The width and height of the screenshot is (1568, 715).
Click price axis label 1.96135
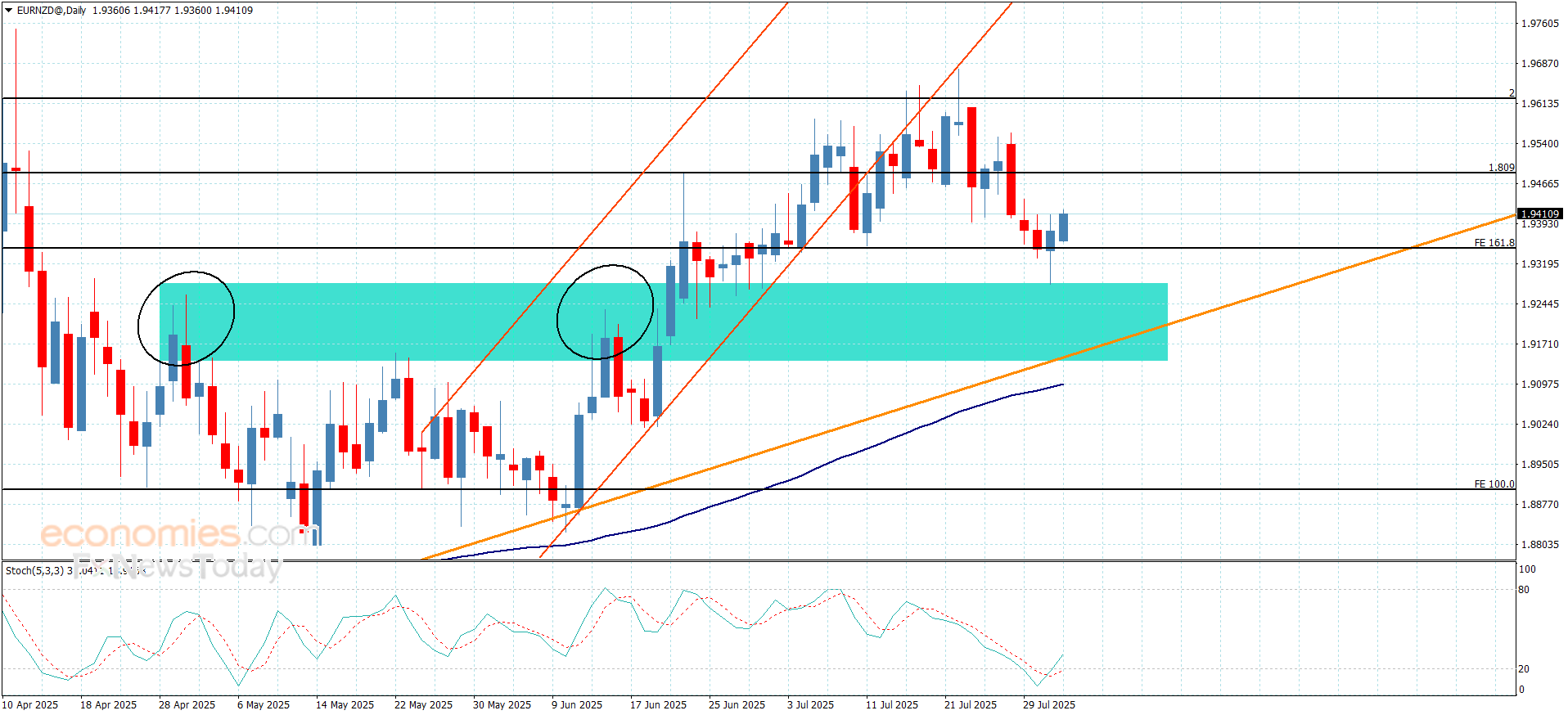[1539, 104]
